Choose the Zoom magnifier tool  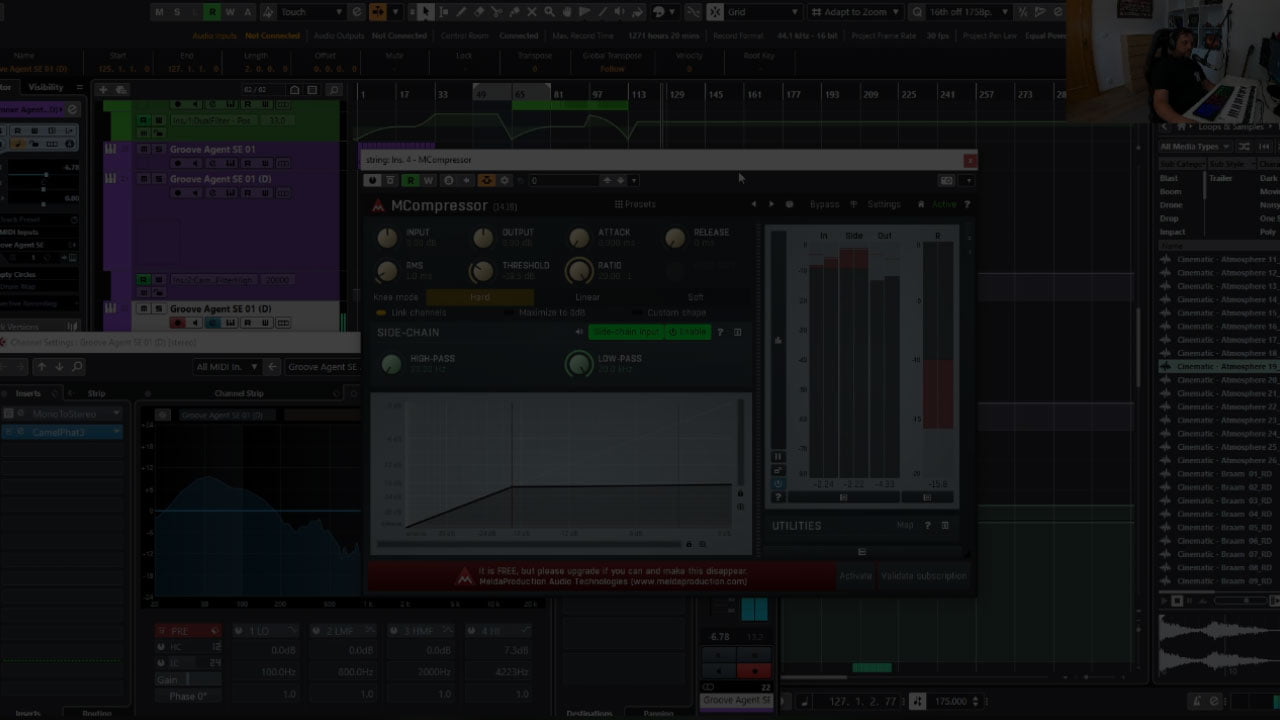[550, 12]
